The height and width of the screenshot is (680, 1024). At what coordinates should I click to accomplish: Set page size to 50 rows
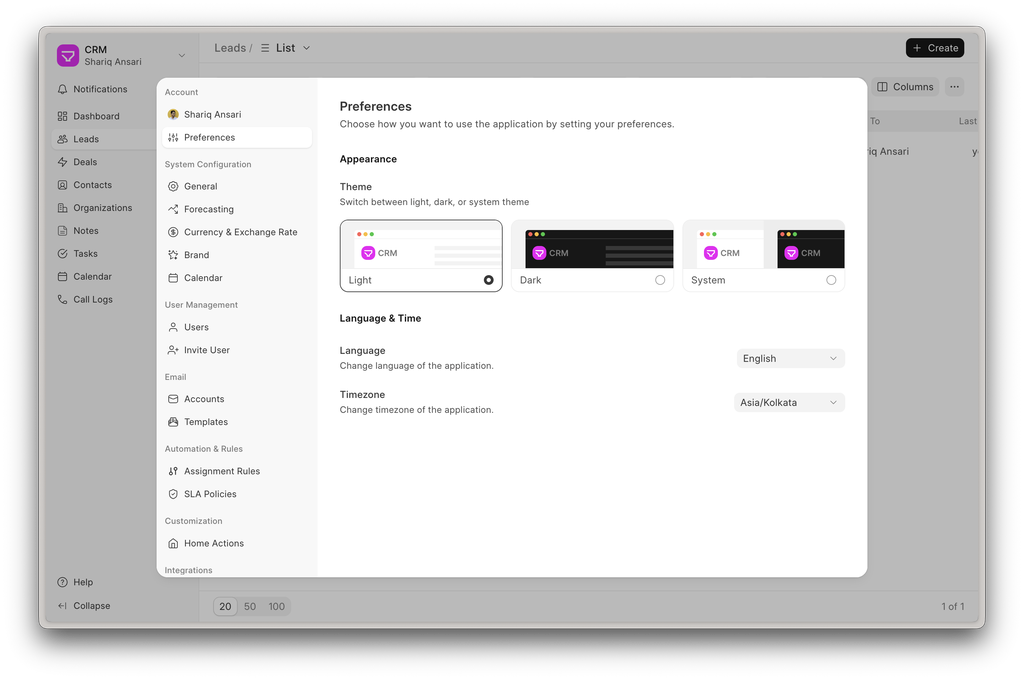[250, 606]
